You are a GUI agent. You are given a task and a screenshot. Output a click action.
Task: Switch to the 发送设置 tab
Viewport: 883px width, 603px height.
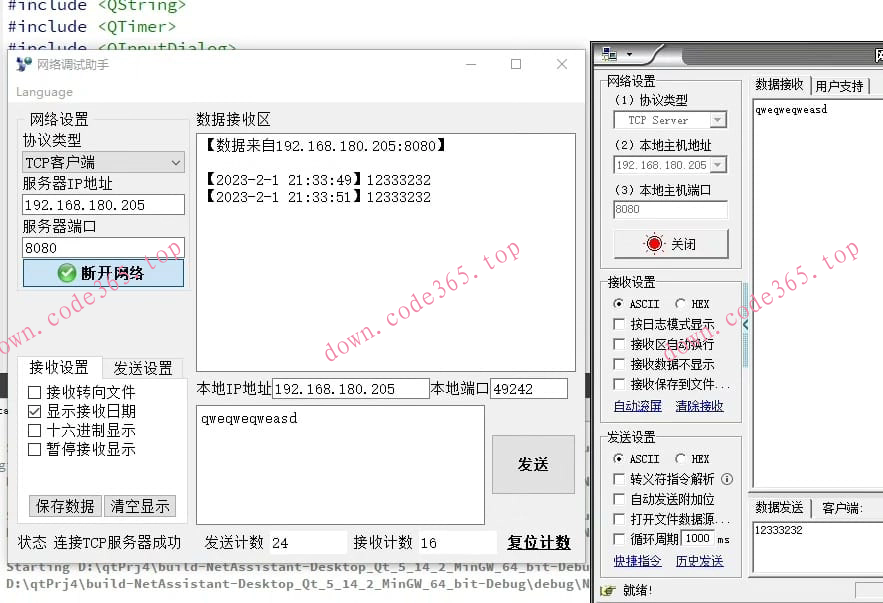[142, 367]
